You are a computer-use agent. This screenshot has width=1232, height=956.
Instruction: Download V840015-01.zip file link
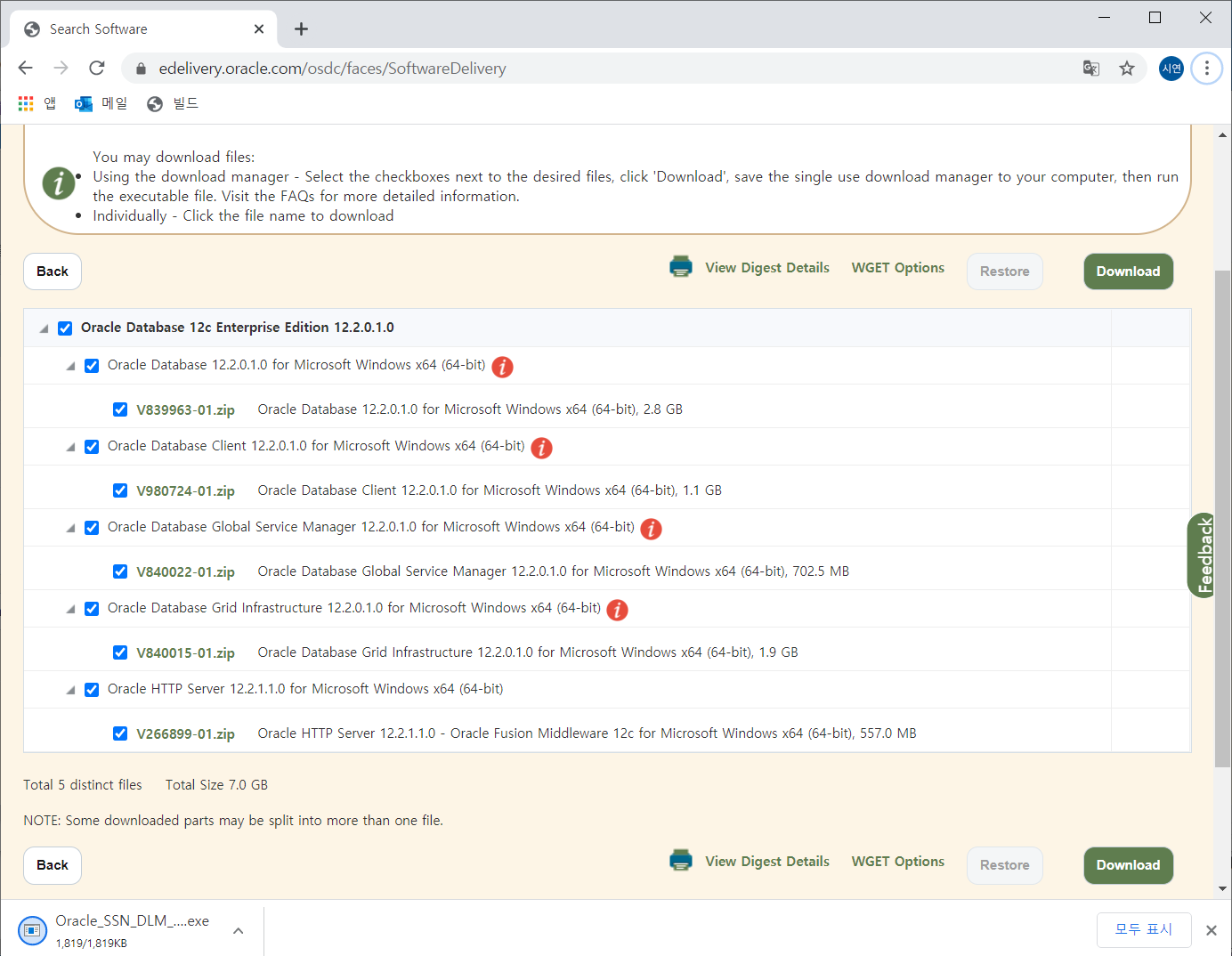pyautogui.click(x=185, y=653)
